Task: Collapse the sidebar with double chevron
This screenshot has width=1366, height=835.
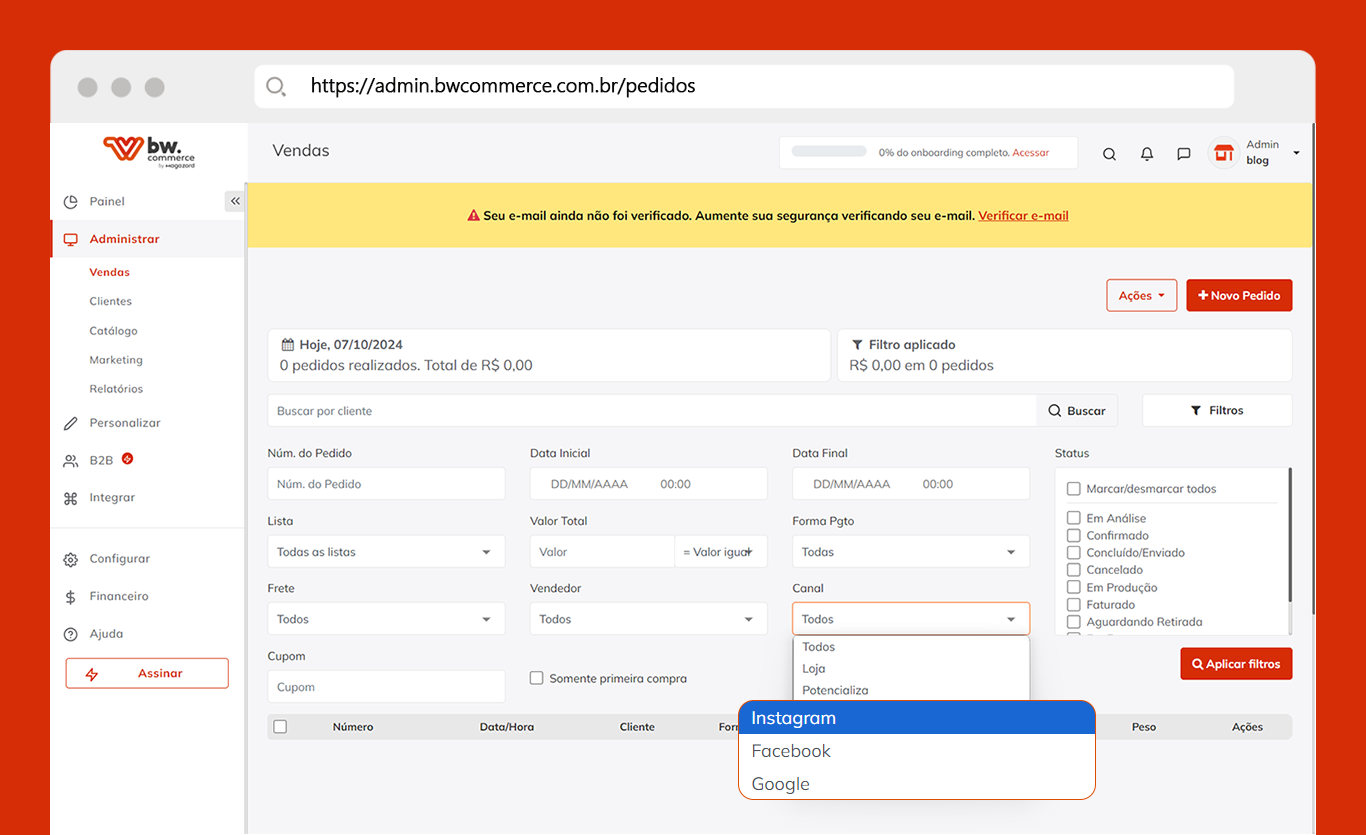Action: coord(235,201)
